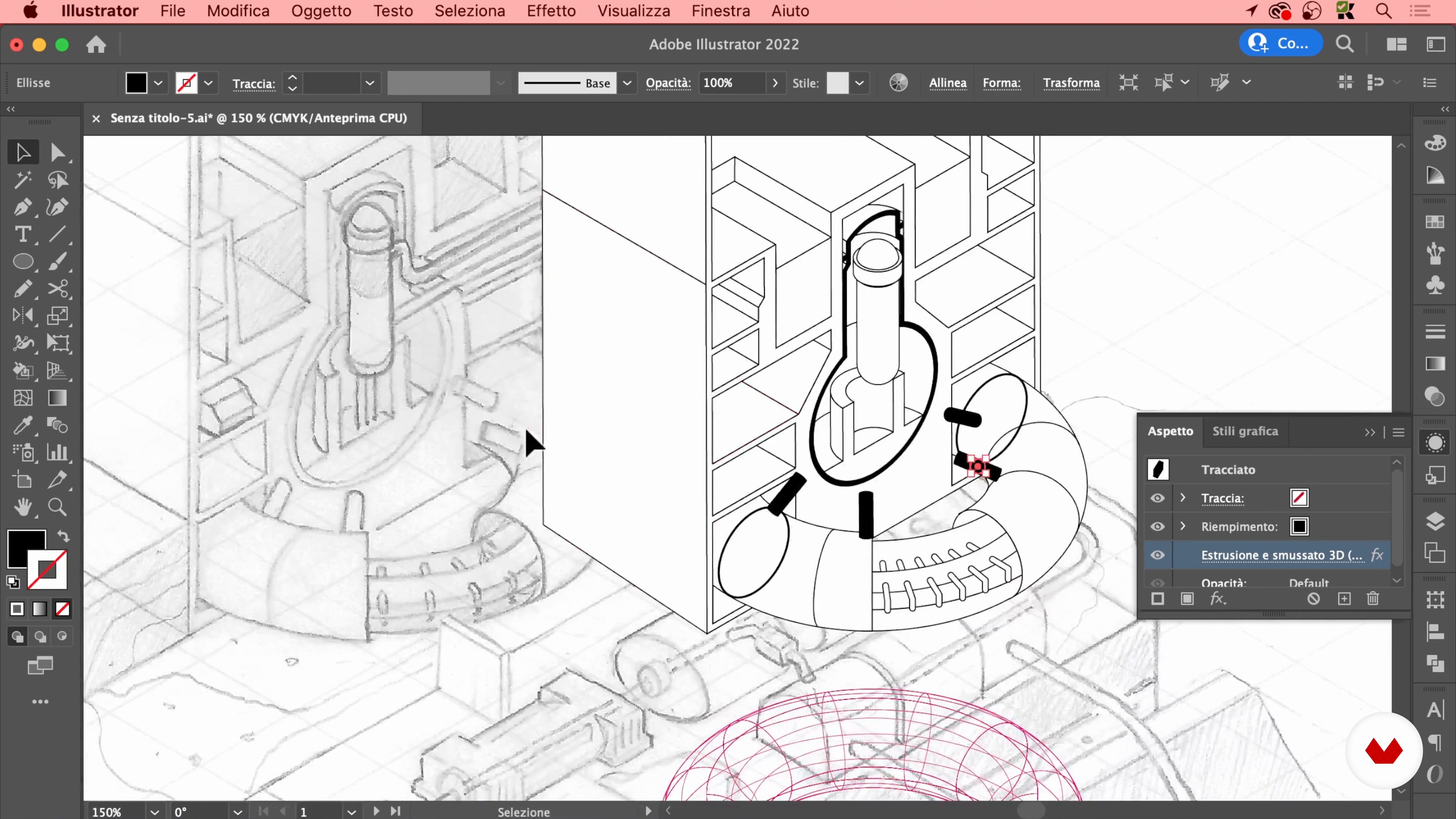Screen dimensions: 1456x819
Task: Open the Visualizza menu
Action: 634,11
